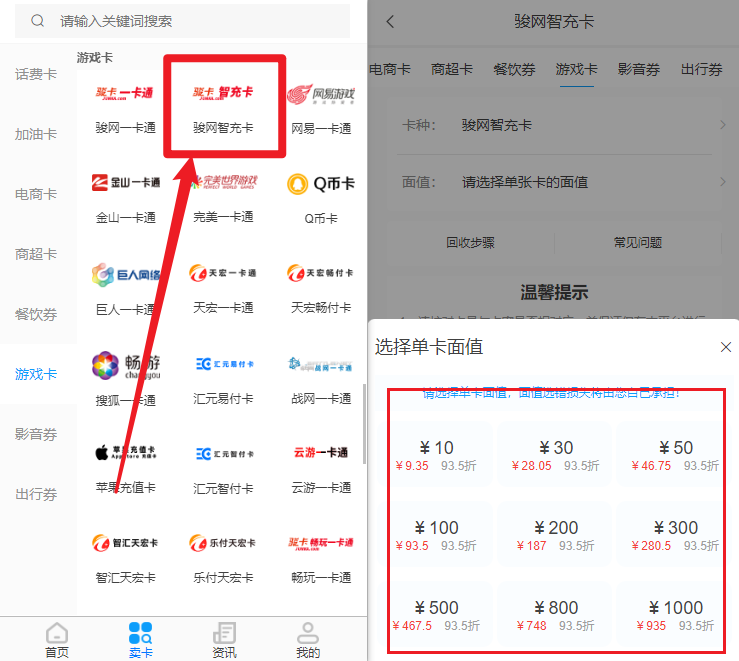Choose the ¥10 face value

coord(436,455)
